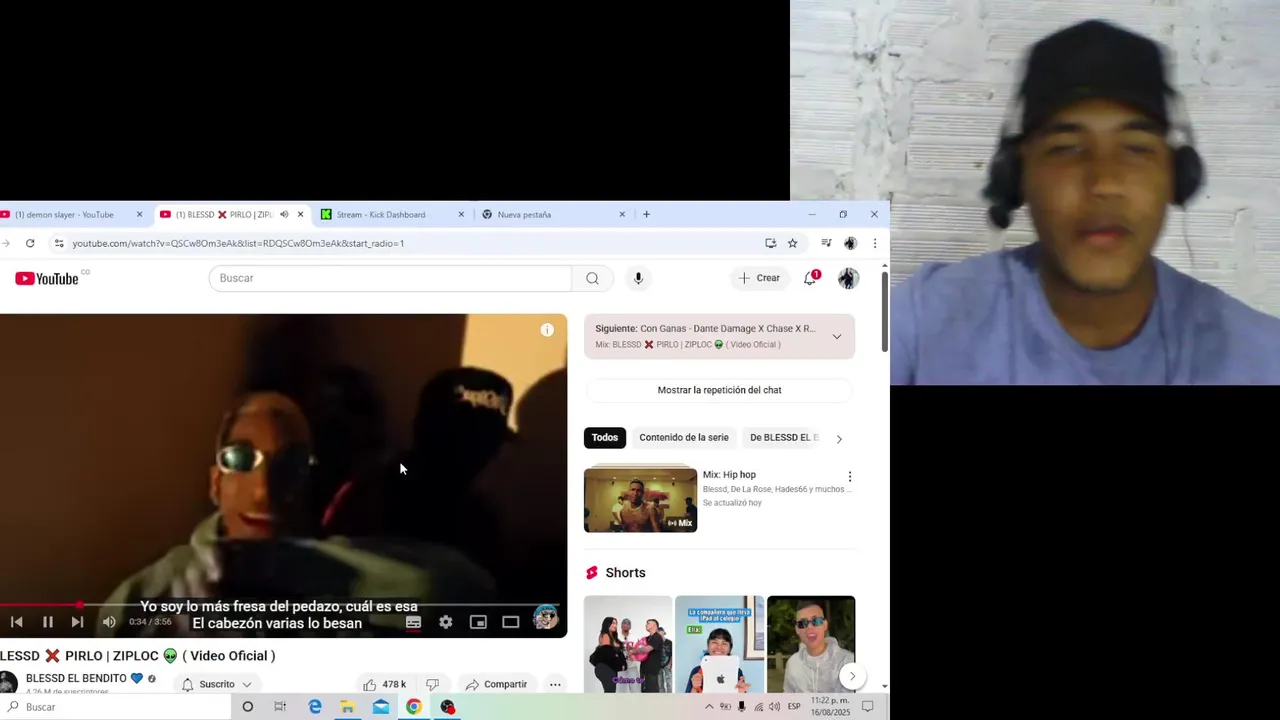Open the subtitle creator avatar in player

click(545, 617)
